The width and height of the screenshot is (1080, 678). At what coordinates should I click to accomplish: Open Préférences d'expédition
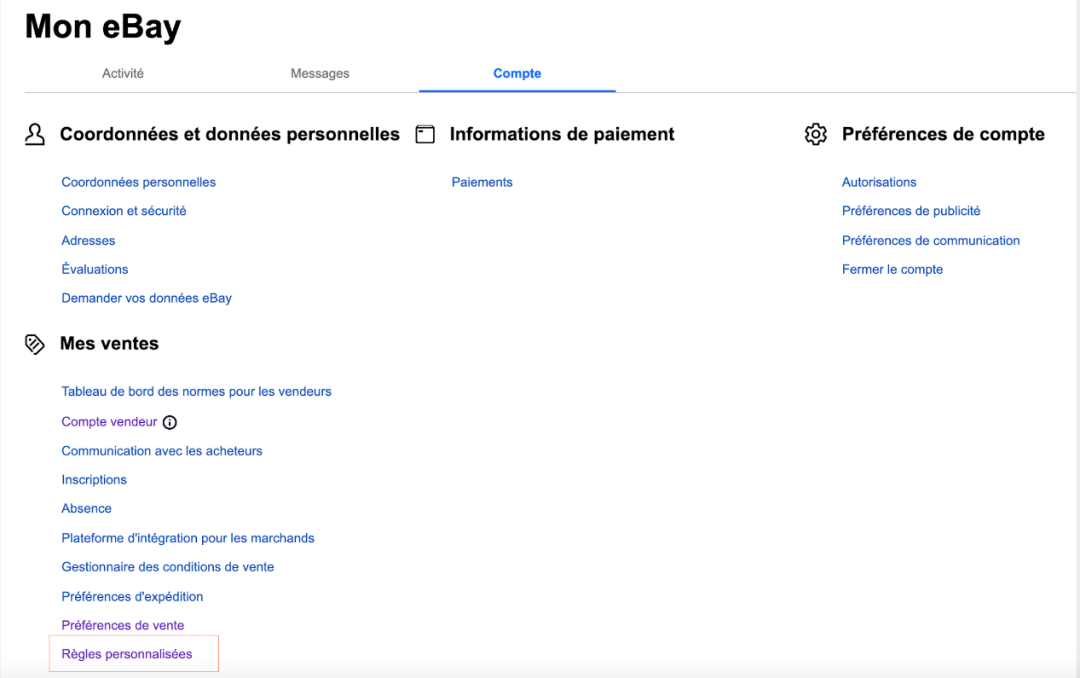pos(132,596)
